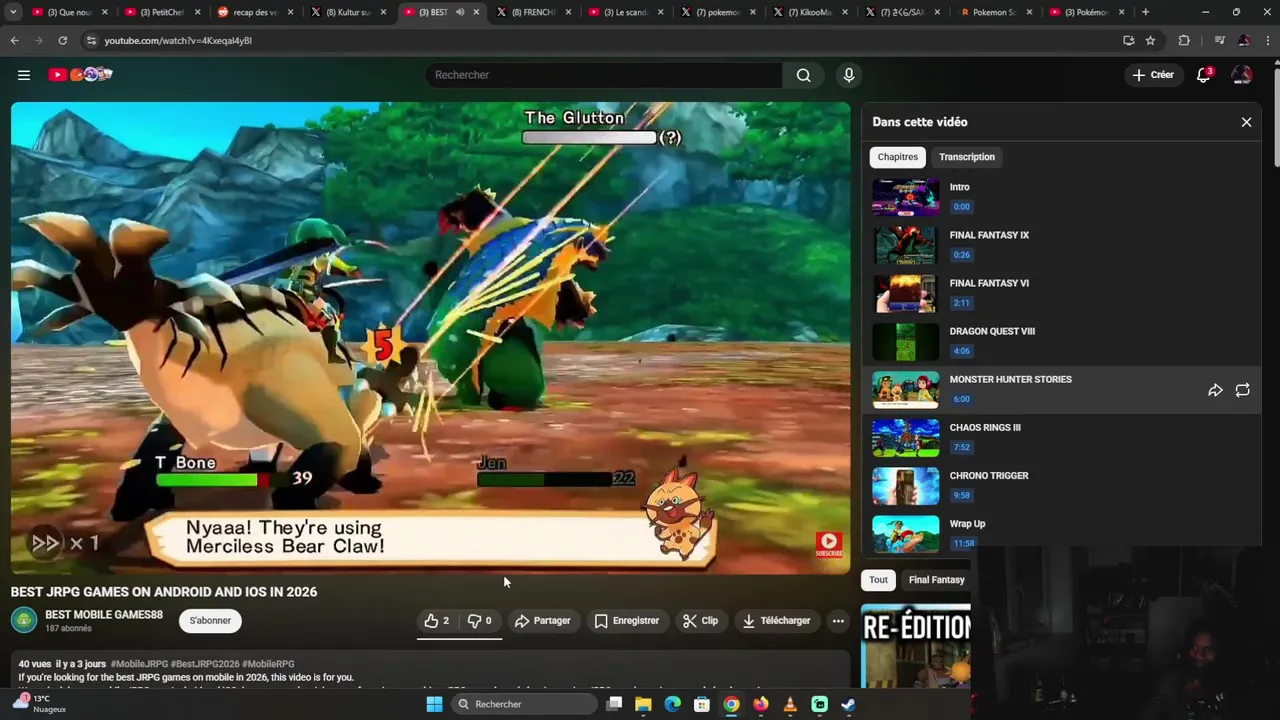This screenshot has height=720, width=1280.
Task: Open the account avatar menu
Action: [x=1241, y=75]
